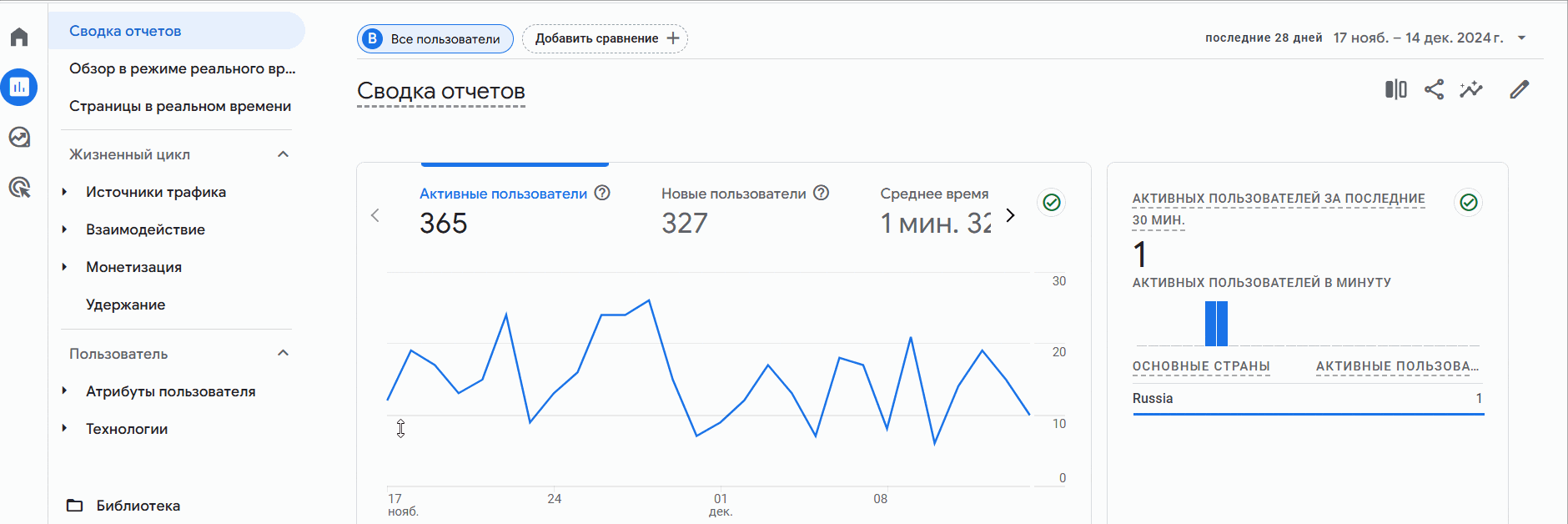Click the blue B badge in Все пользователи
This screenshot has height=524, width=1568.
click(372, 38)
